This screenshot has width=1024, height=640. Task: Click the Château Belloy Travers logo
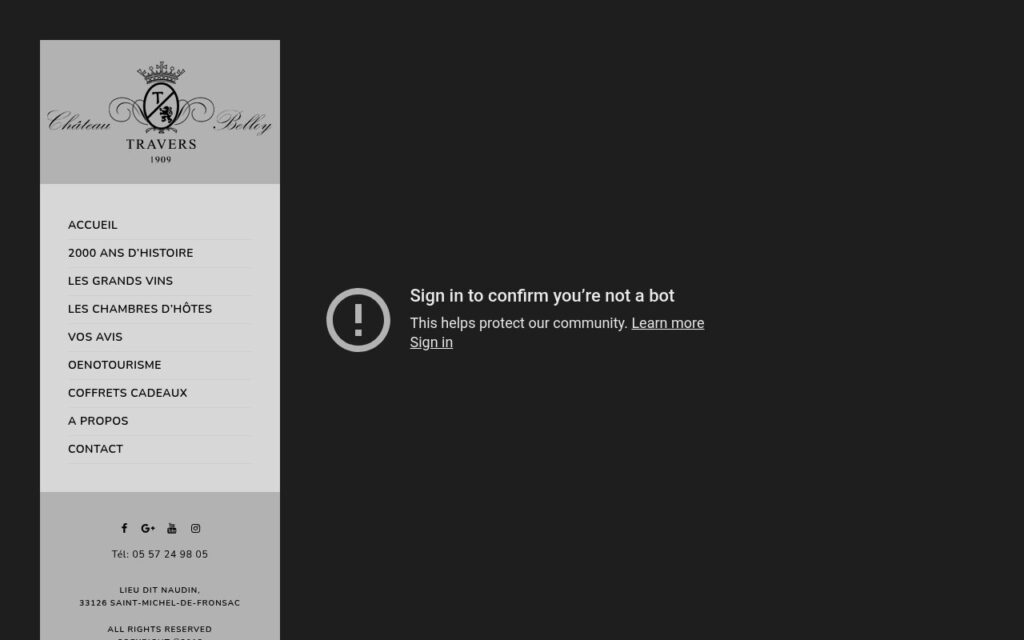pos(160,112)
